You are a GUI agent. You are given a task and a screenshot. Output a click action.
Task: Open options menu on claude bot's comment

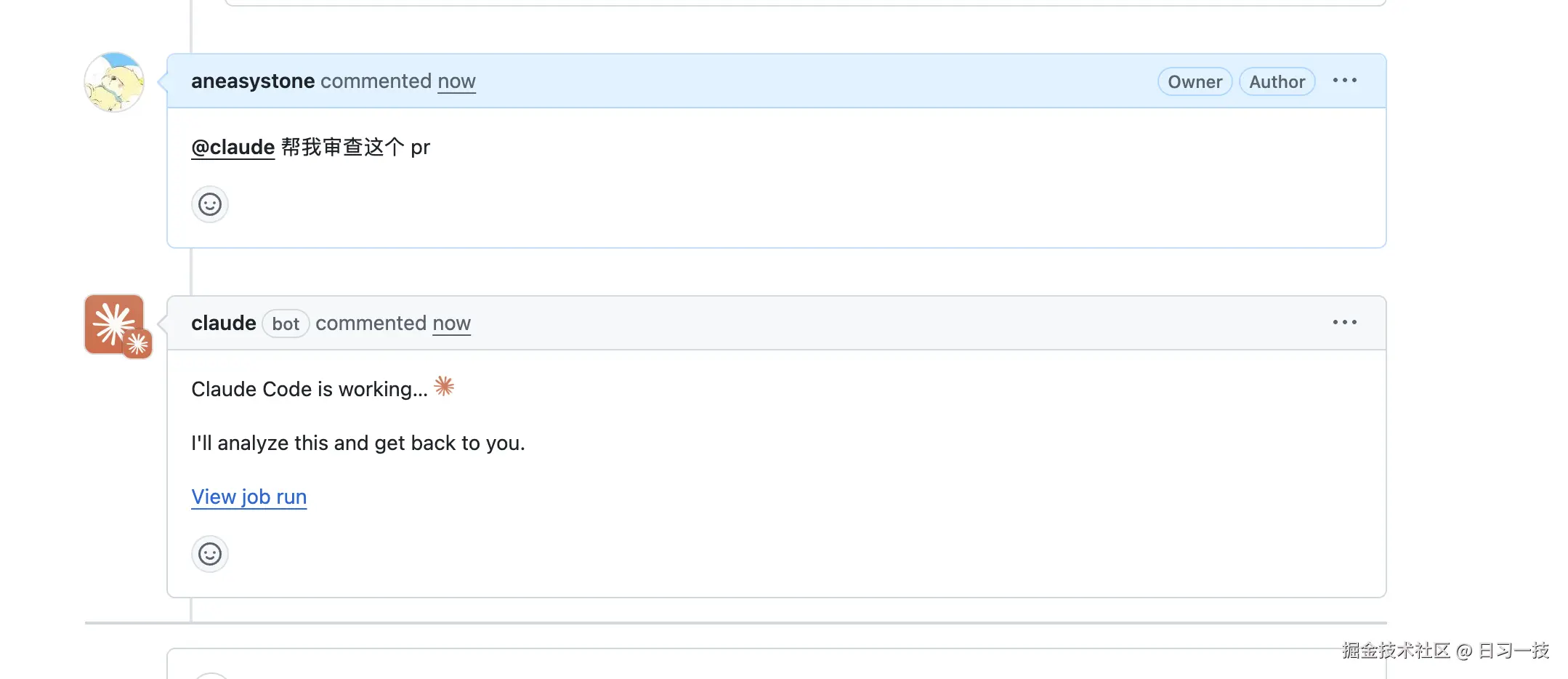pos(1344,322)
